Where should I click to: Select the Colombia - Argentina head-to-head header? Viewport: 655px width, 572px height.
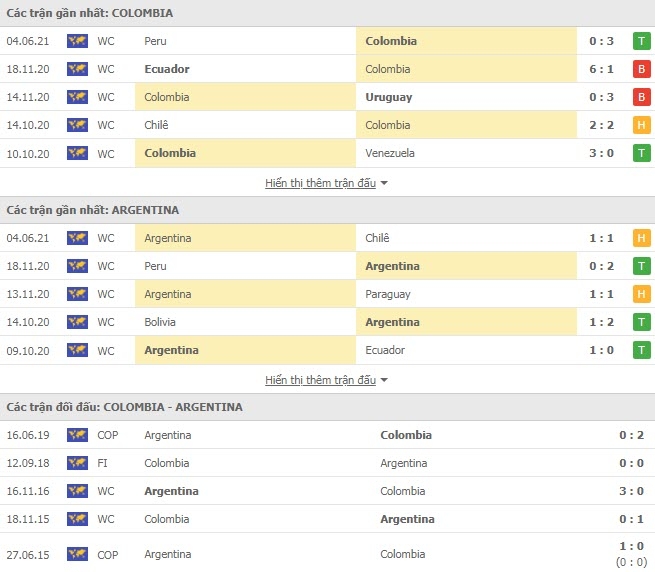tap(328, 407)
